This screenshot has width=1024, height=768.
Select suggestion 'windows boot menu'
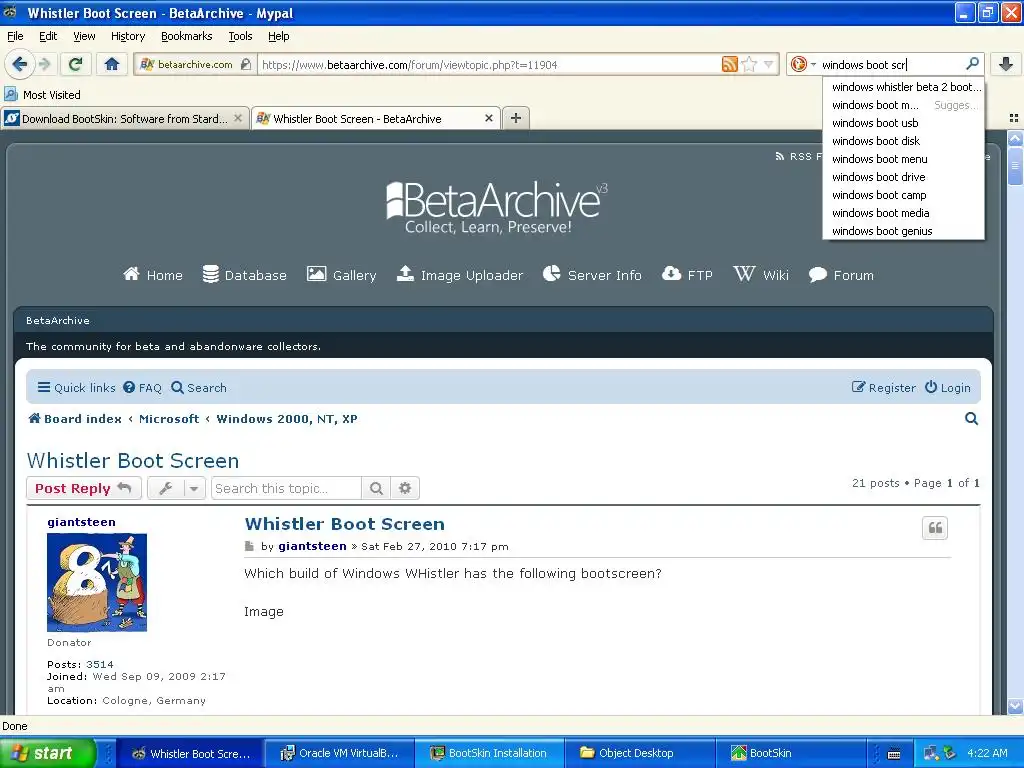point(904,159)
